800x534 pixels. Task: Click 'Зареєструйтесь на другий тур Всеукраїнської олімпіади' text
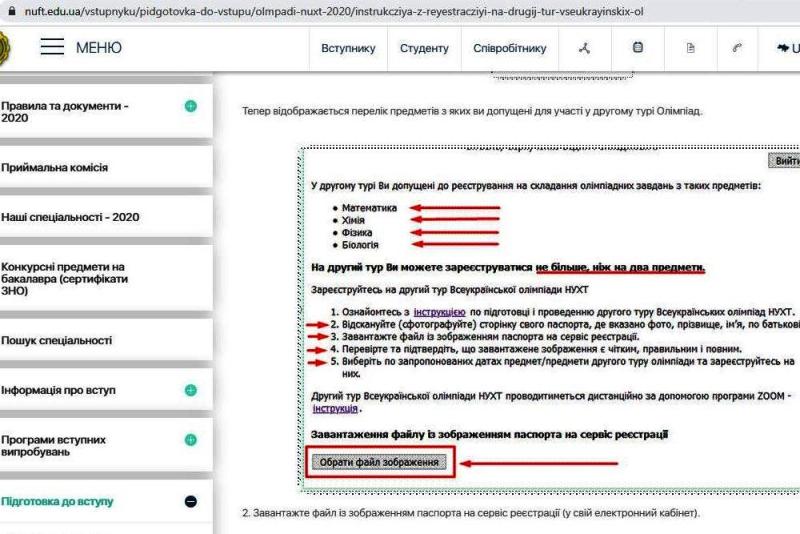click(x=449, y=290)
